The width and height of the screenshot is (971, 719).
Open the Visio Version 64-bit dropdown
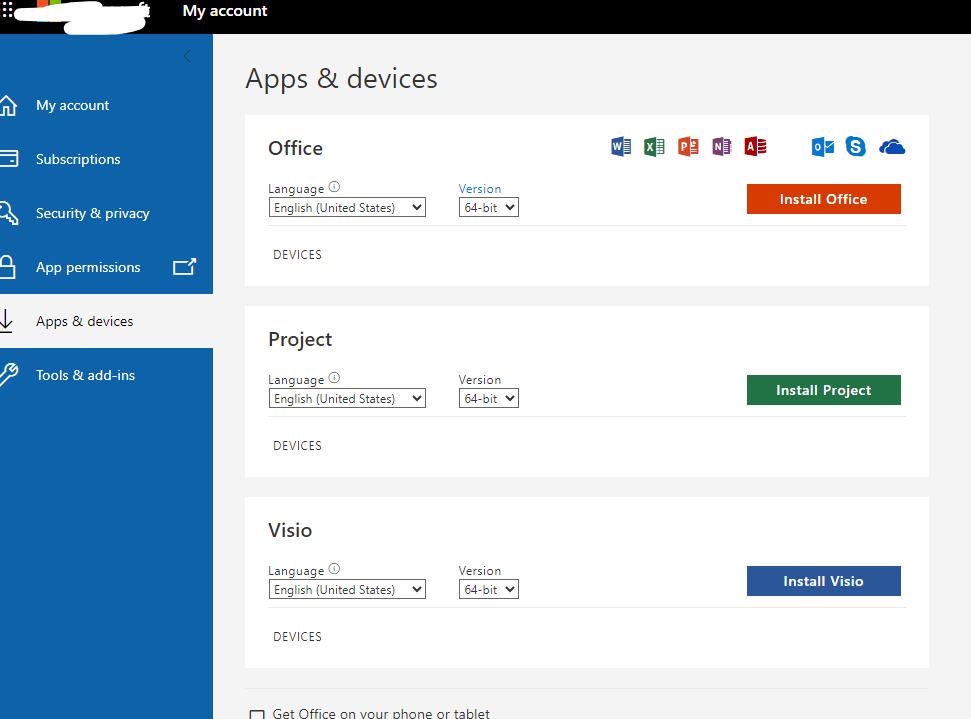click(489, 590)
